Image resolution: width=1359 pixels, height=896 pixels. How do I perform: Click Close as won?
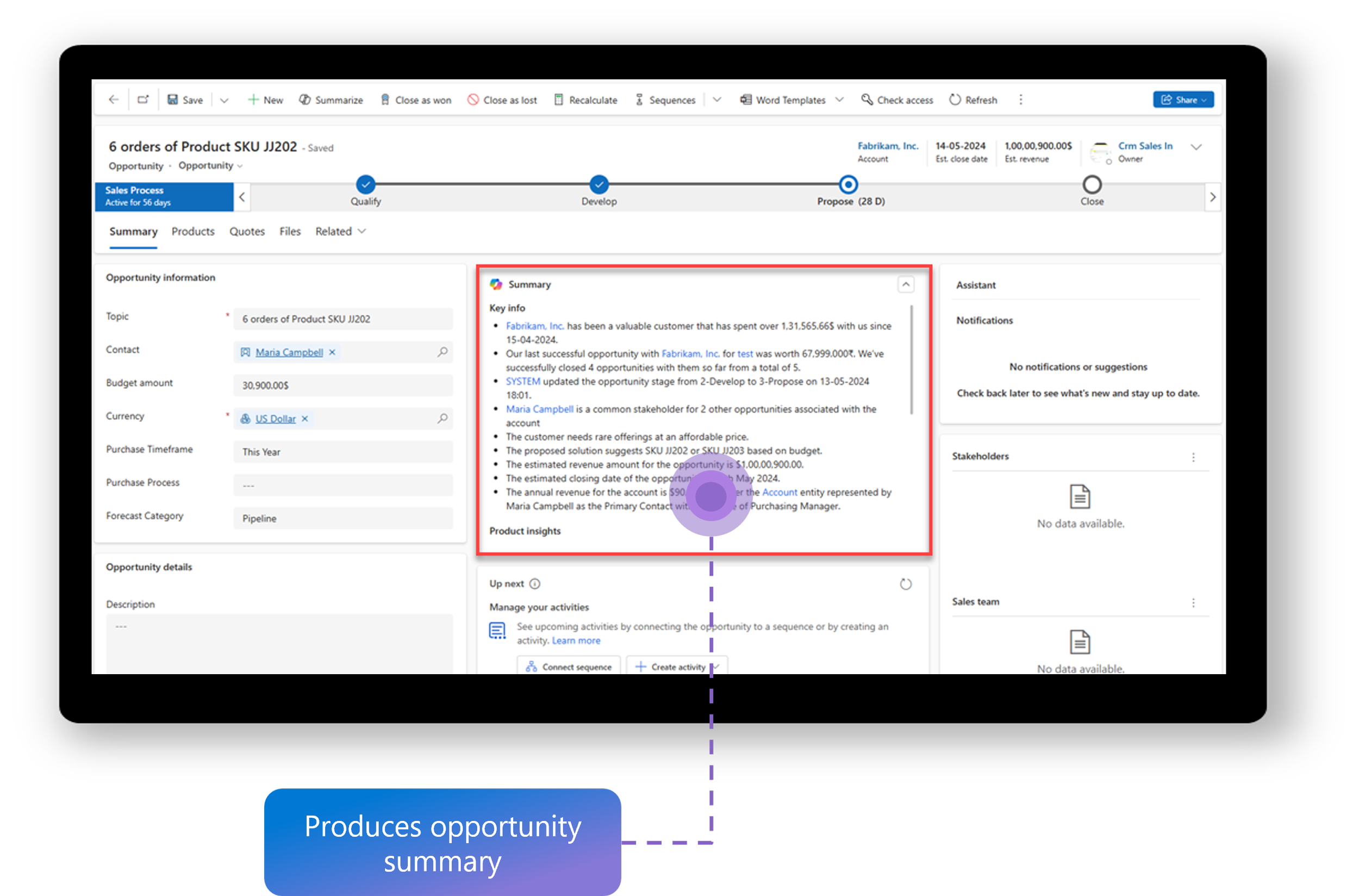pos(415,100)
